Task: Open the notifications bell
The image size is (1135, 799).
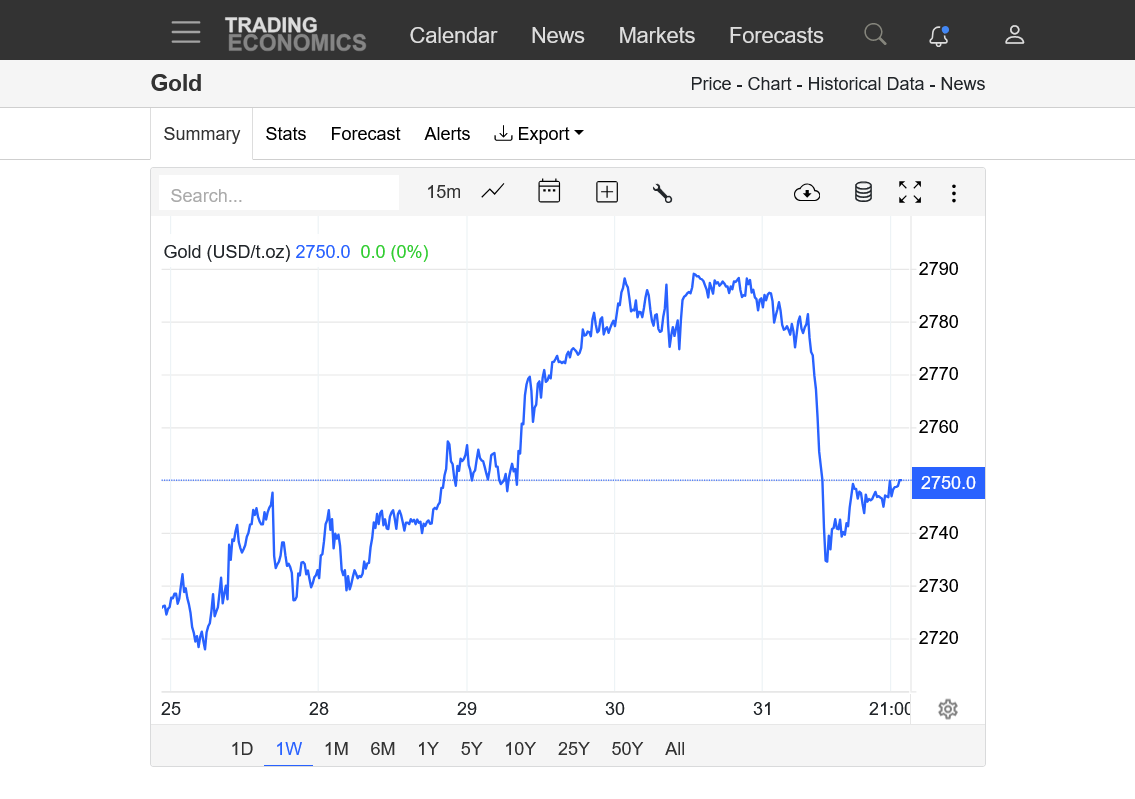Action: click(938, 36)
